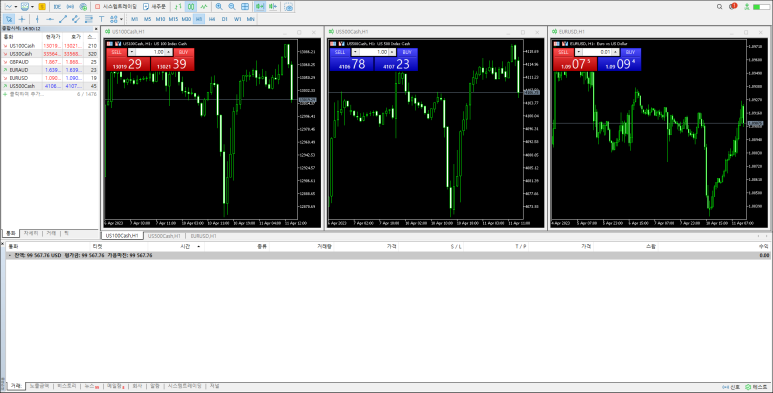Switch chart to candlestick style

pos(191,7)
